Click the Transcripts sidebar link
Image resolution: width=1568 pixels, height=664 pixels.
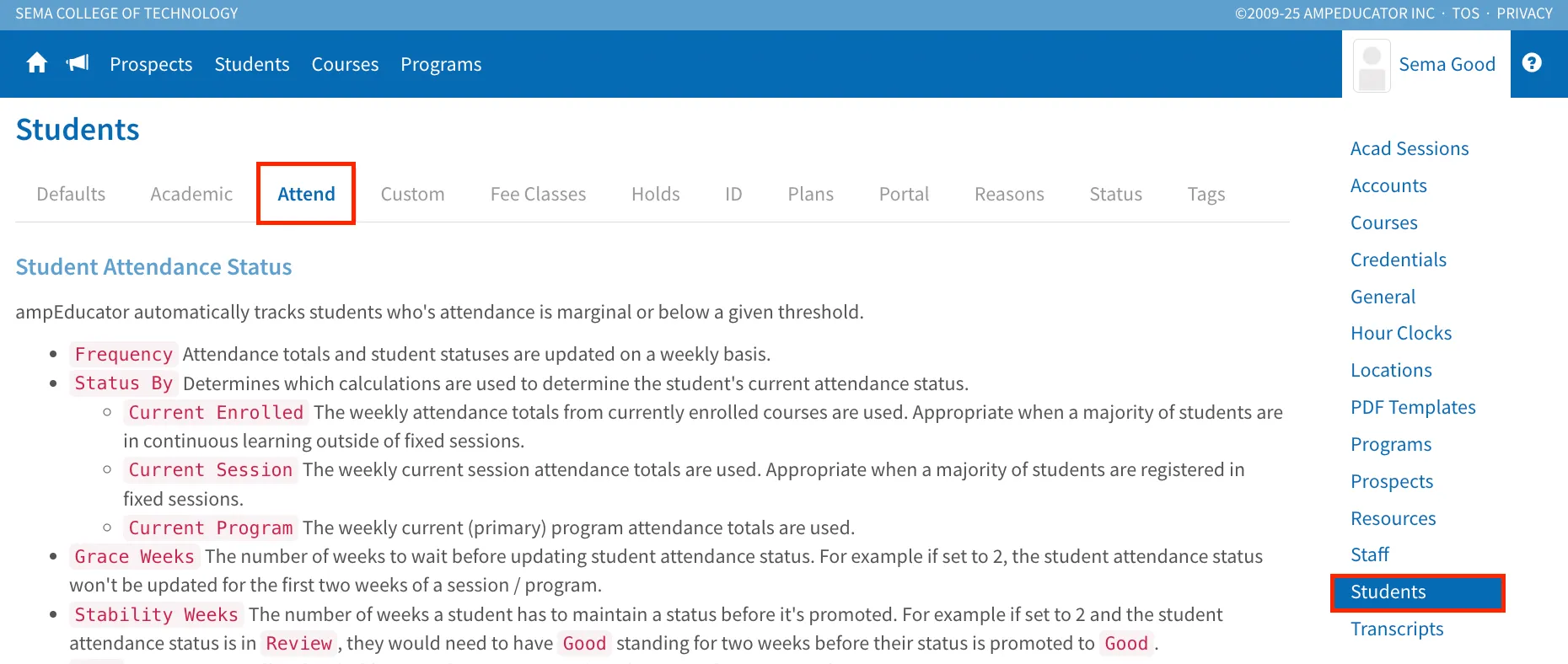(1397, 629)
